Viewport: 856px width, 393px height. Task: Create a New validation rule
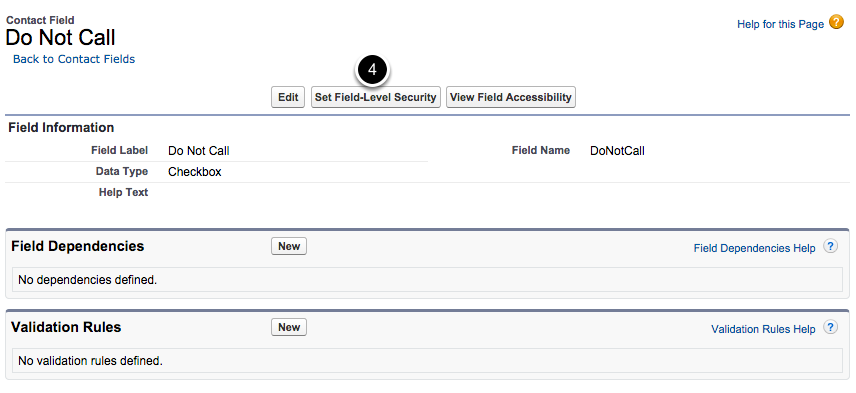tap(289, 328)
